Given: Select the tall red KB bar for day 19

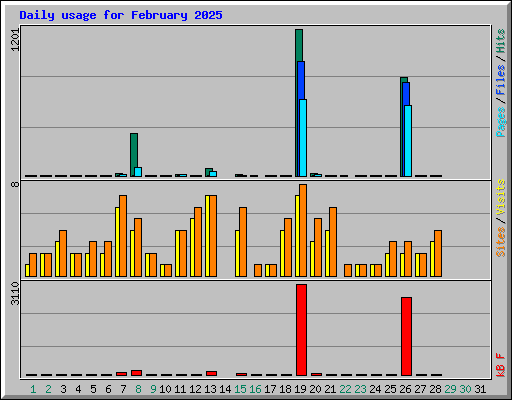Looking at the screenshot, I should pos(301,330).
